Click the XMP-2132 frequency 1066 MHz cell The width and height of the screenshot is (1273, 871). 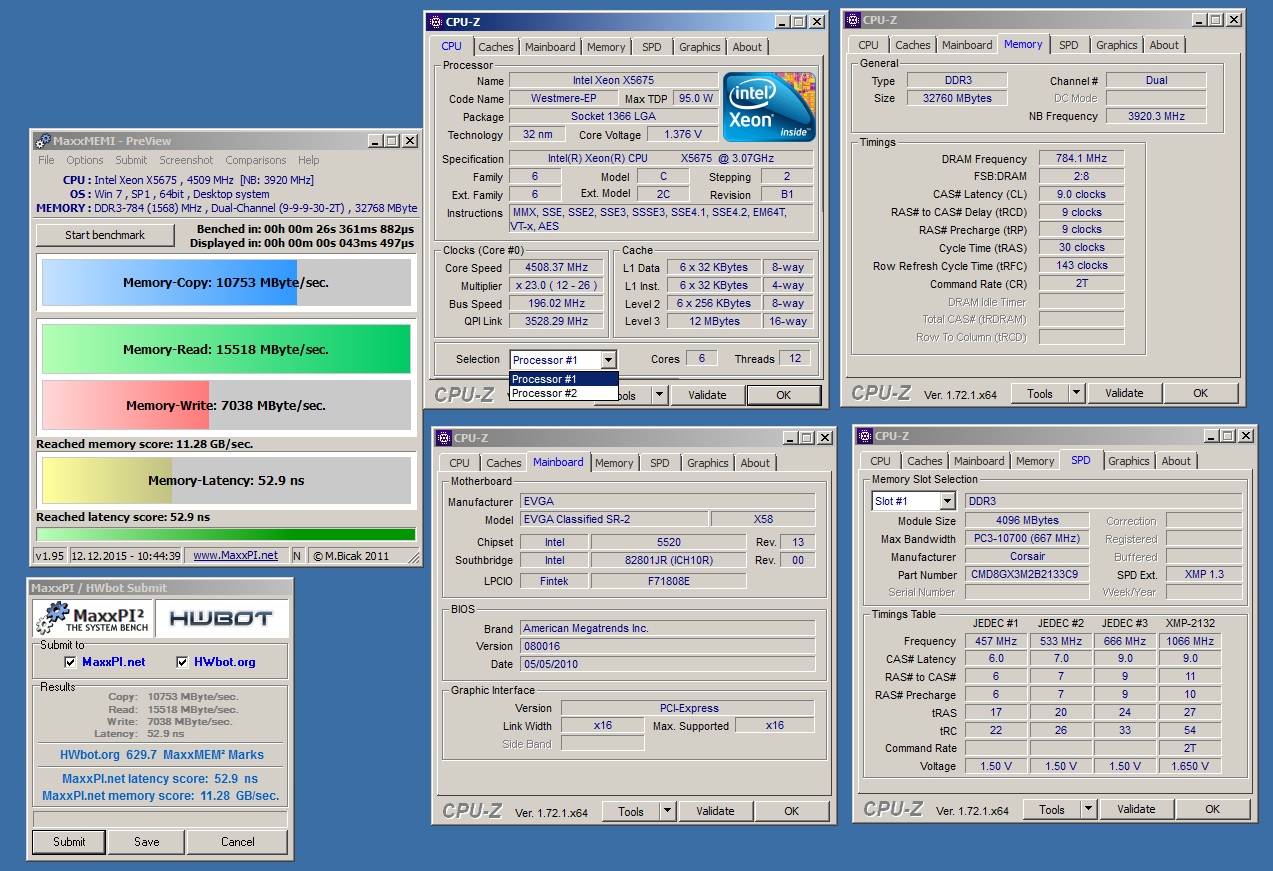[1189, 641]
